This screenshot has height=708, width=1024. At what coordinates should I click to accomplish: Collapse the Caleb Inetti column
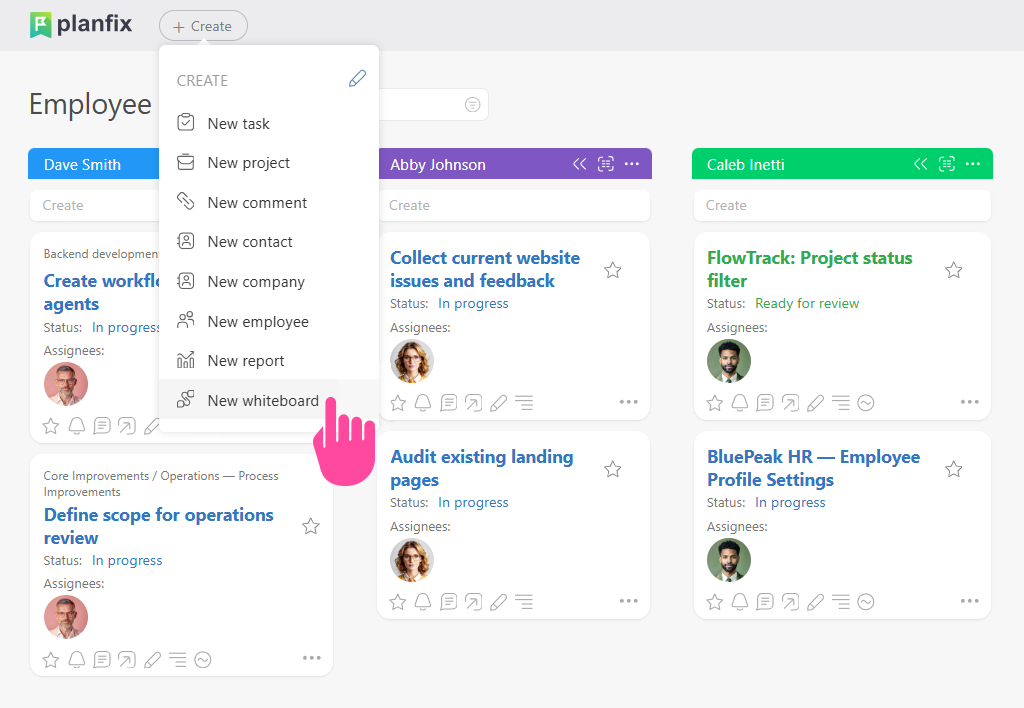[x=920, y=164]
